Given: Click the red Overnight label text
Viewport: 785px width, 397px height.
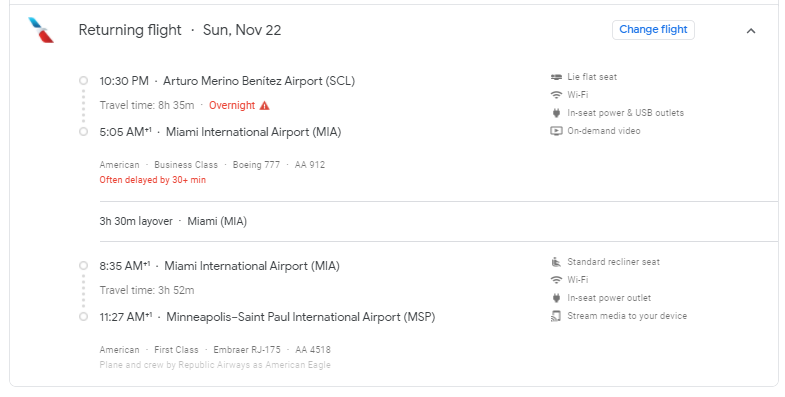Looking at the screenshot, I should (232, 105).
